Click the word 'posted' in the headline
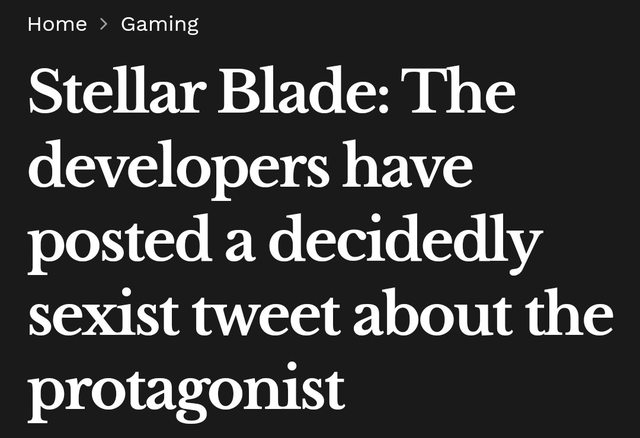Image resolution: width=640 pixels, height=438 pixels. tap(120, 244)
